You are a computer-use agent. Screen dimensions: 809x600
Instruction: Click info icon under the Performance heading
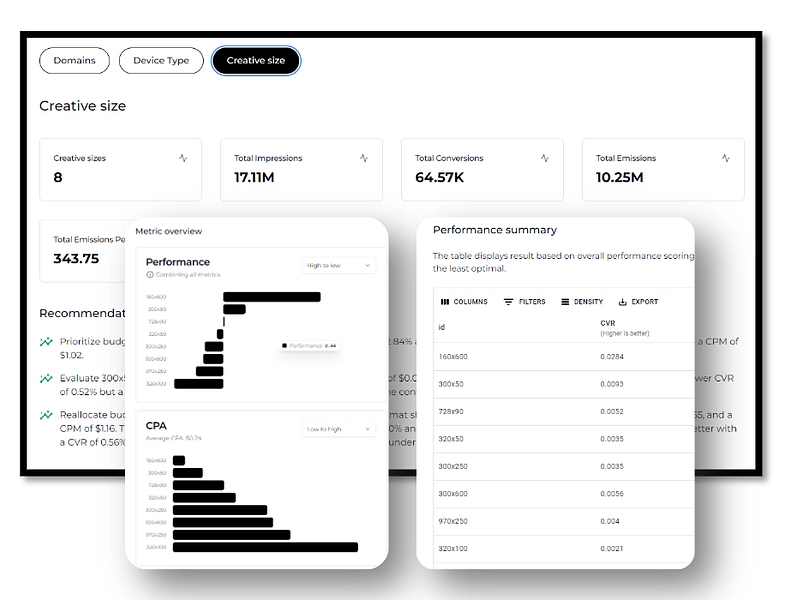(x=149, y=274)
